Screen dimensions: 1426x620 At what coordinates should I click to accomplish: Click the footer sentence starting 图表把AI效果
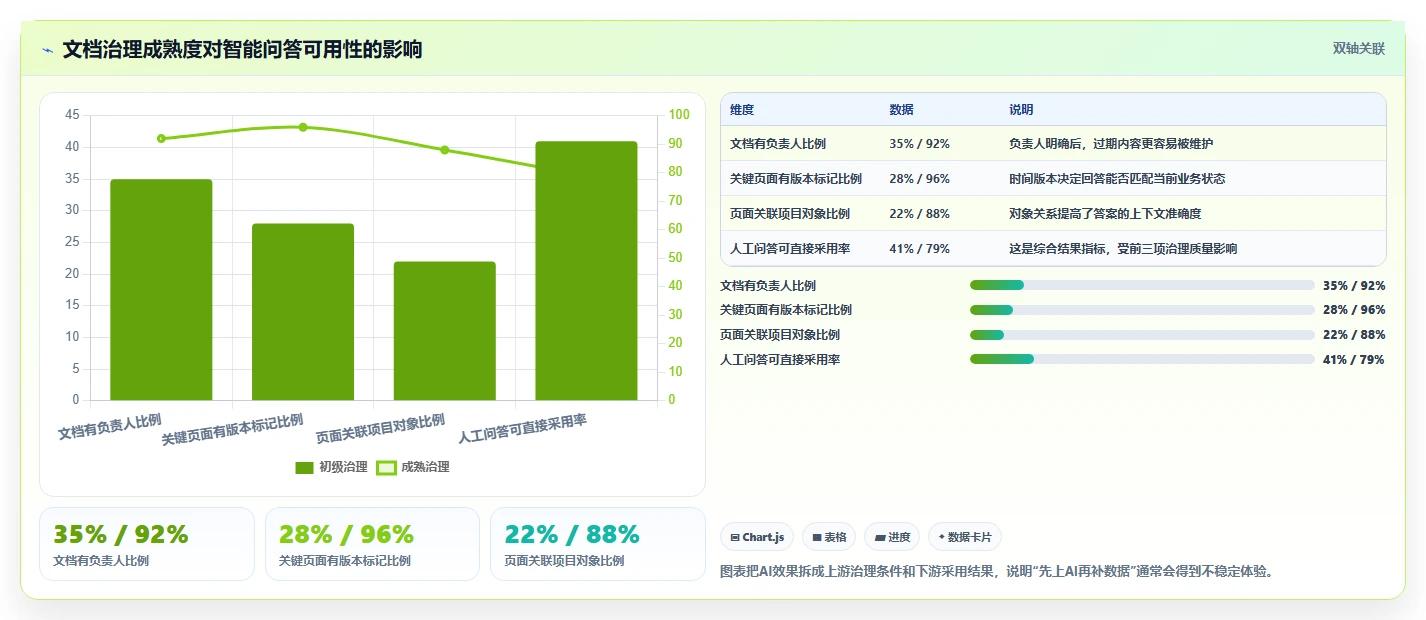999,572
